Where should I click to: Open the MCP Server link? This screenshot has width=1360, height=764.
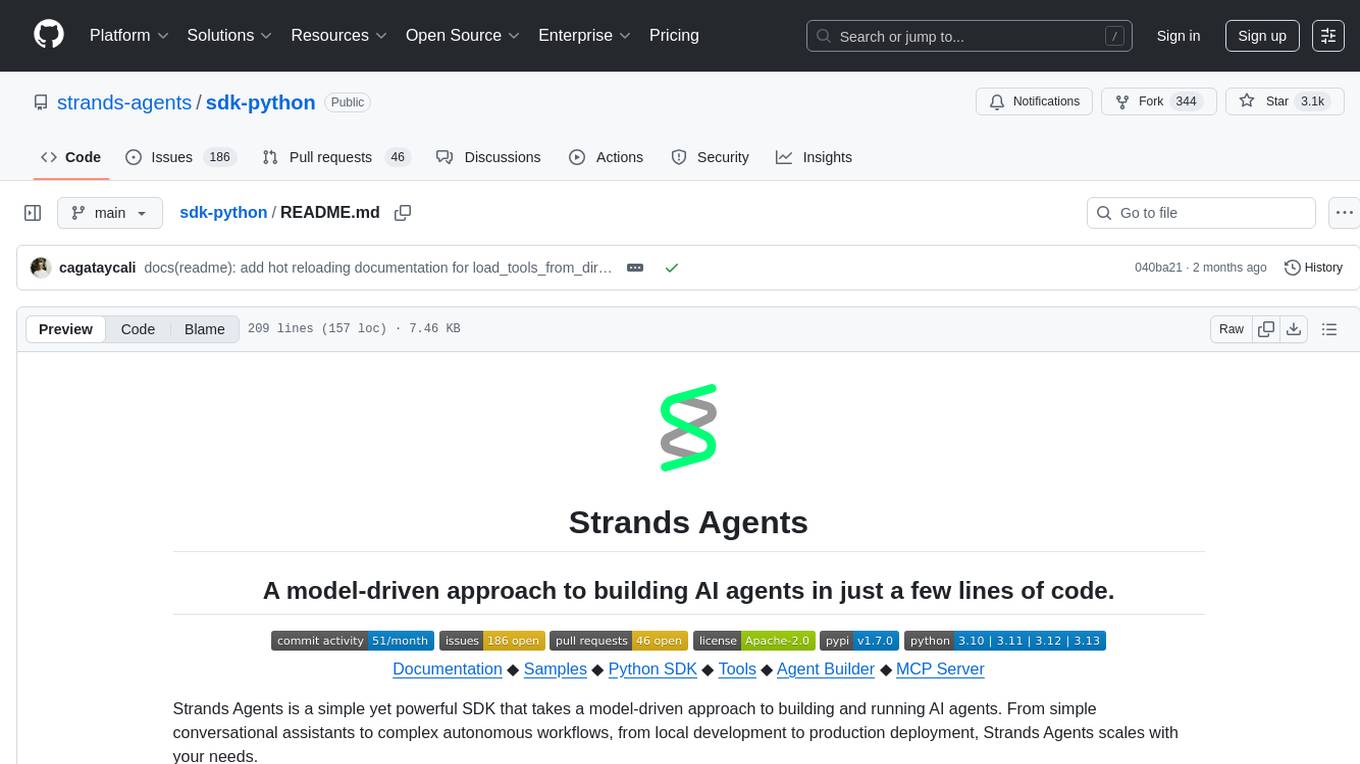coord(940,669)
